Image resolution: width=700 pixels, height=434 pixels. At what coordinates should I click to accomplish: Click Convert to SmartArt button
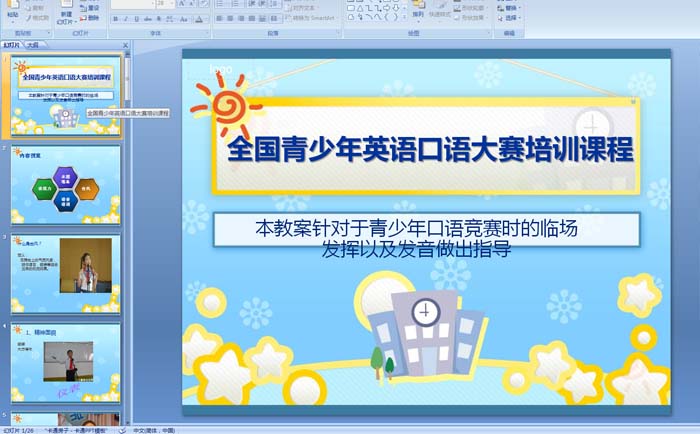pos(310,18)
